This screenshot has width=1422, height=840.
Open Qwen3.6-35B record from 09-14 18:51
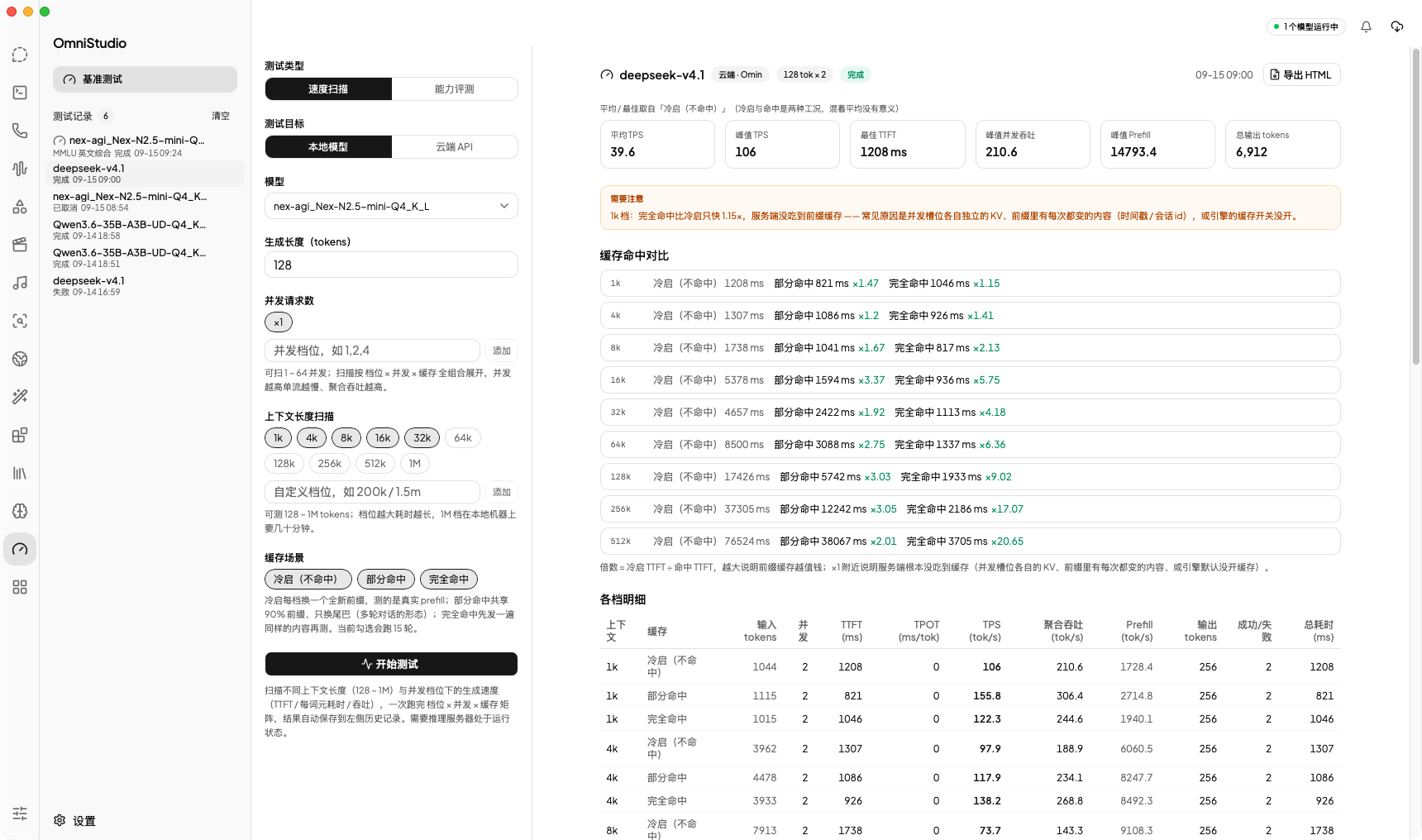point(145,258)
